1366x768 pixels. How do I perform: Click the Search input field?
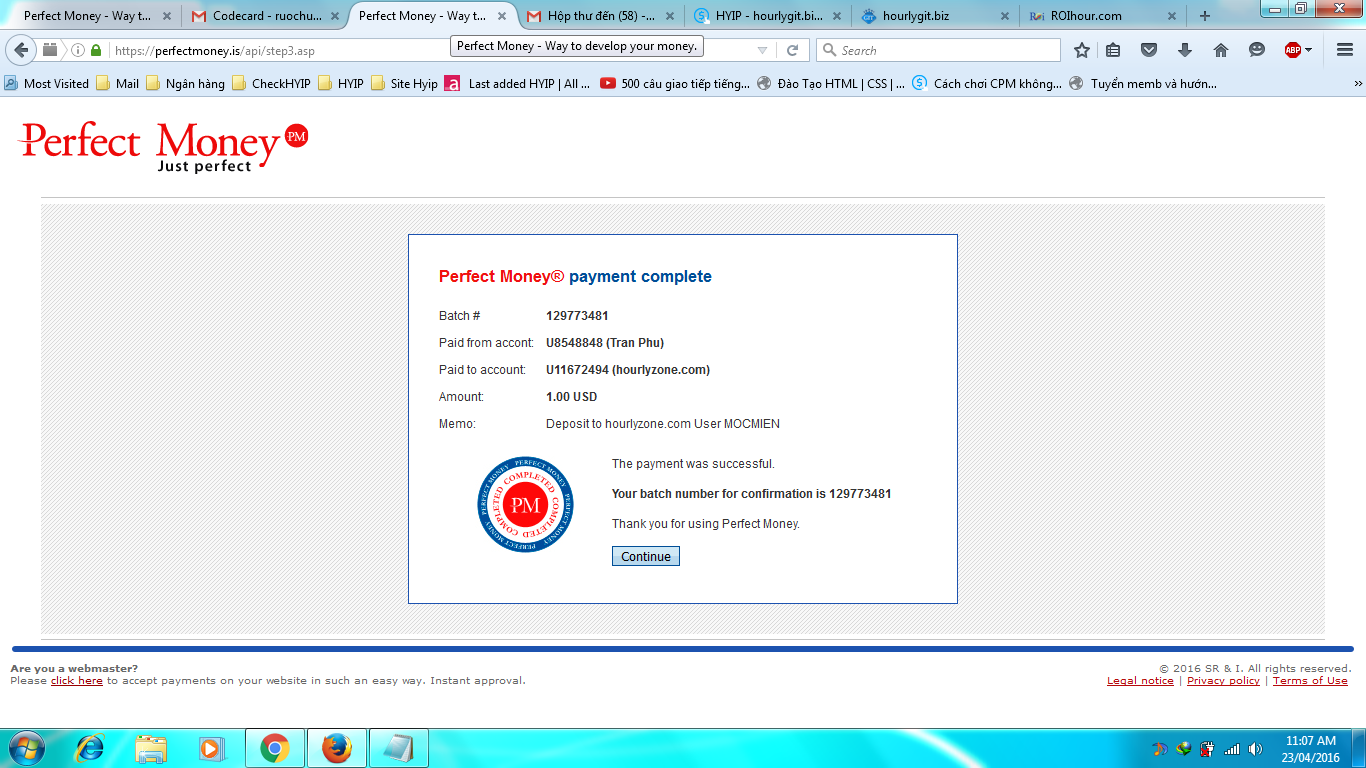938,50
